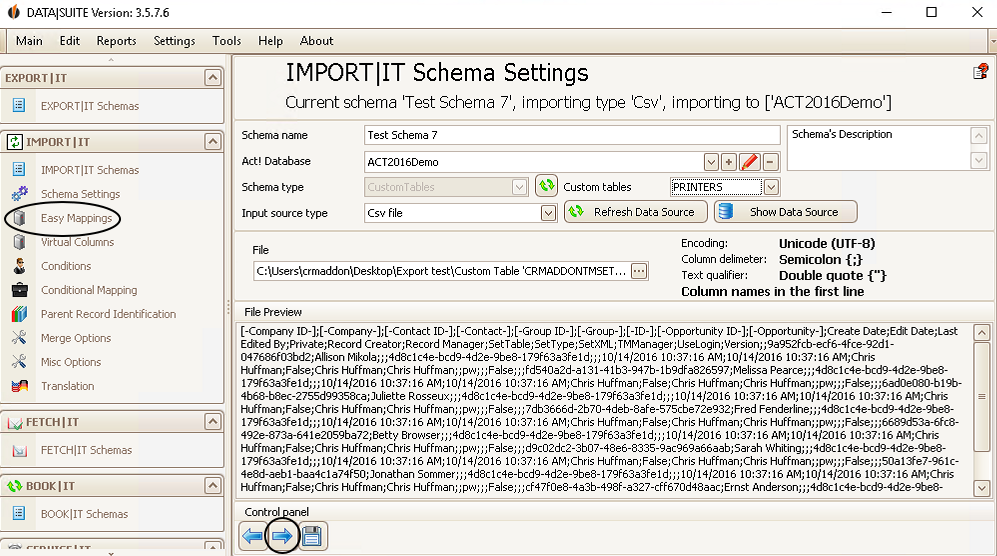This screenshot has height=556, width=997.
Task: Open Merge Options page
Action: click(76, 338)
